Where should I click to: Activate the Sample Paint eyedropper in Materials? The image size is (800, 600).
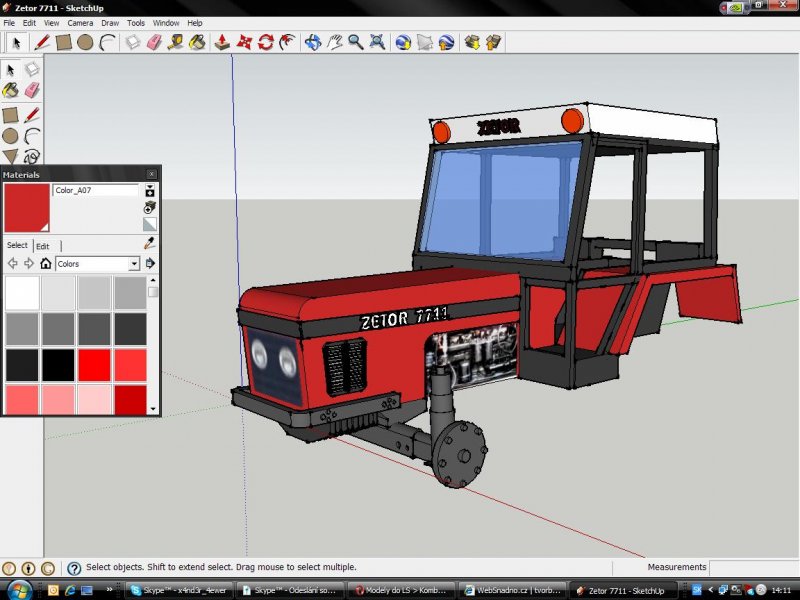pos(150,243)
